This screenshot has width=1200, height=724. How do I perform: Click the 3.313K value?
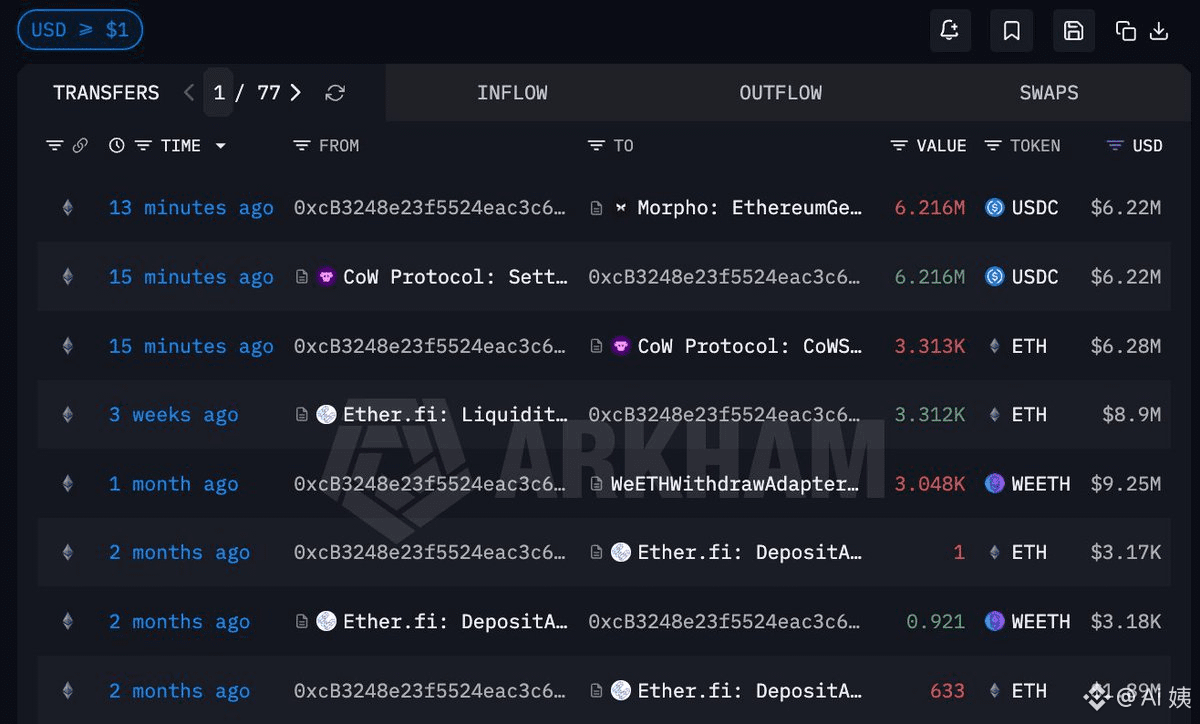tap(930, 346)
